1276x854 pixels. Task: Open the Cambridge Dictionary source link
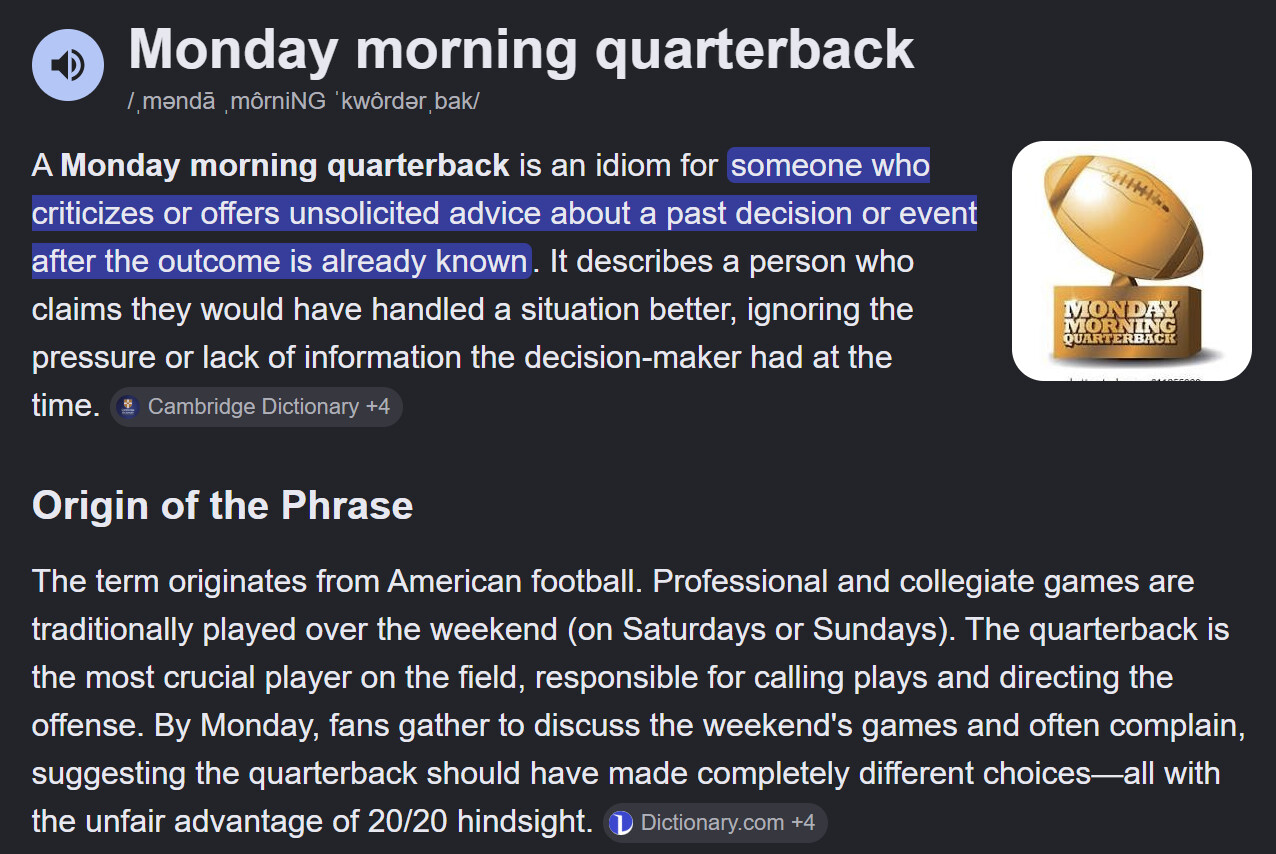click(x=253, y=407)
